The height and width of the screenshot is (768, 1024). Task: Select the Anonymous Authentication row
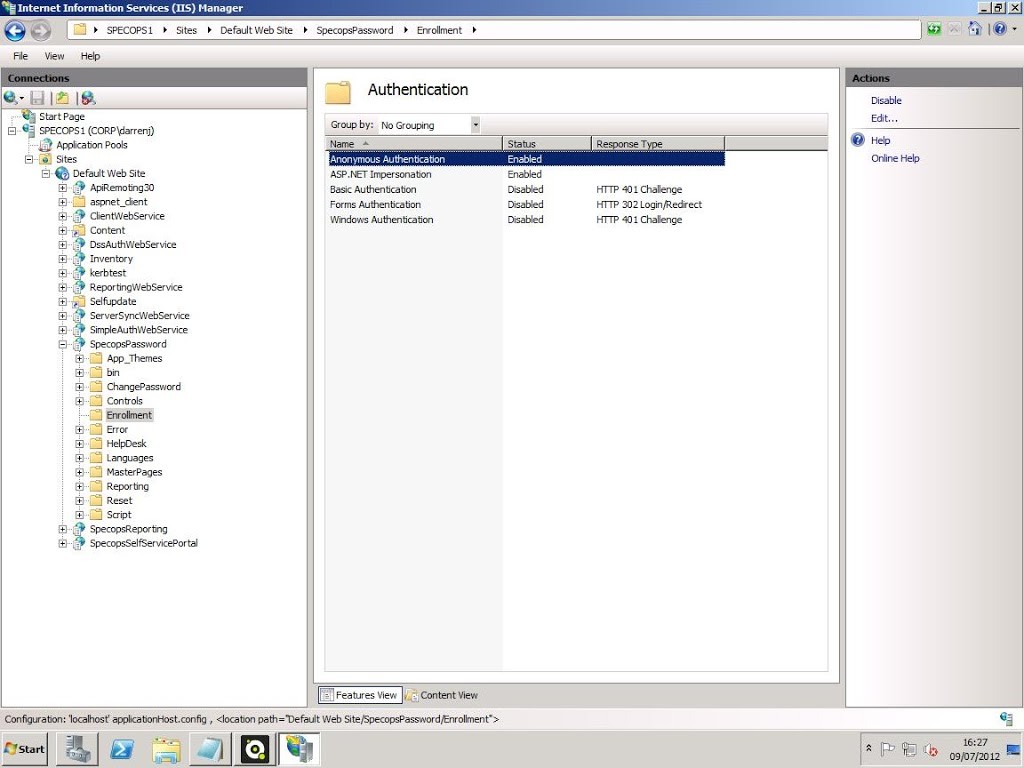[526, 159]
